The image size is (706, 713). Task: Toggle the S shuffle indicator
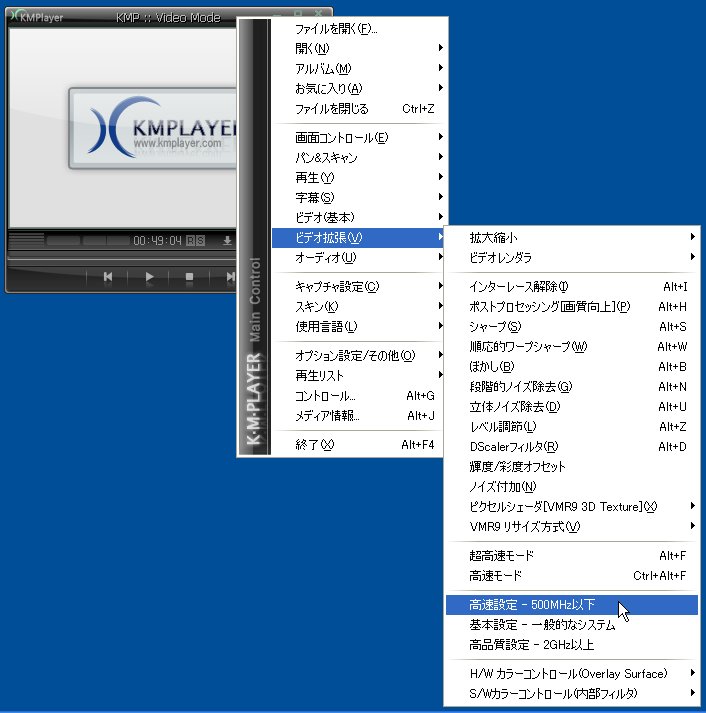coord(200,241)
